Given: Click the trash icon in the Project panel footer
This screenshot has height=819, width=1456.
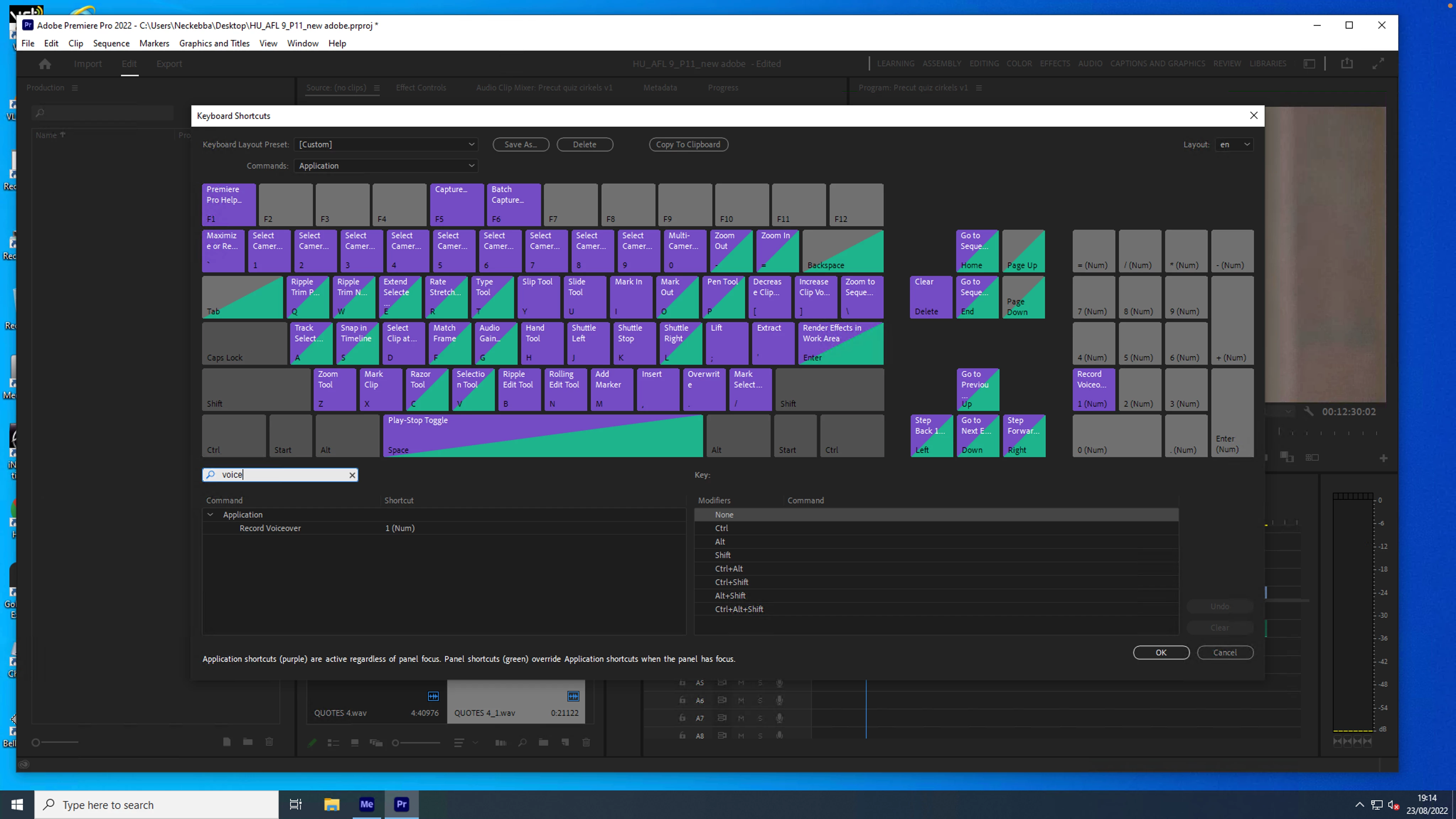Looking at the screenshot, I should tap(586, 742).
